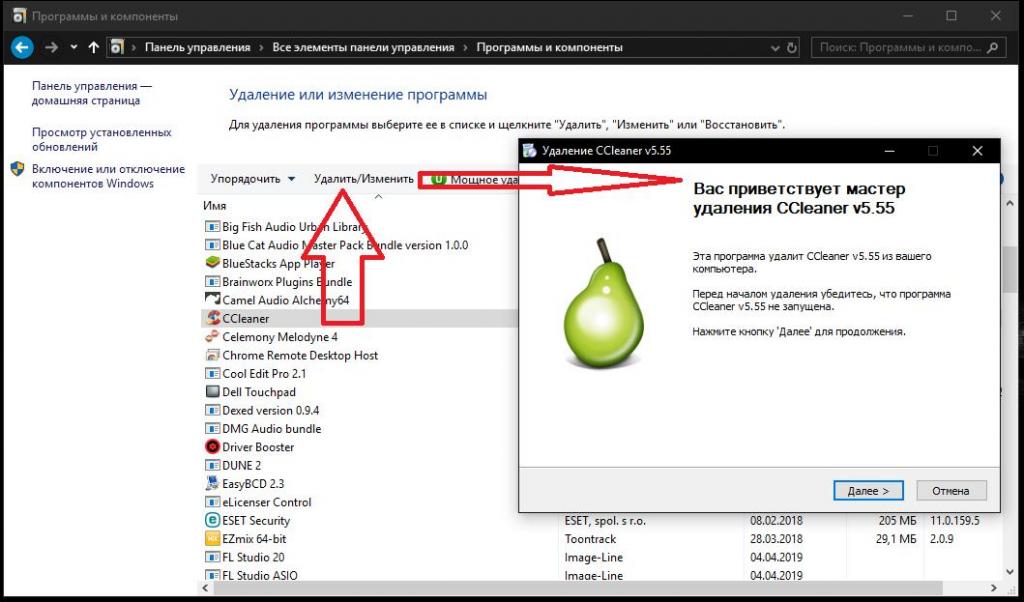The height and width of the screenshot is (602, 1024).
Task: Click the magnifier search icon
Action: point(993,48)
